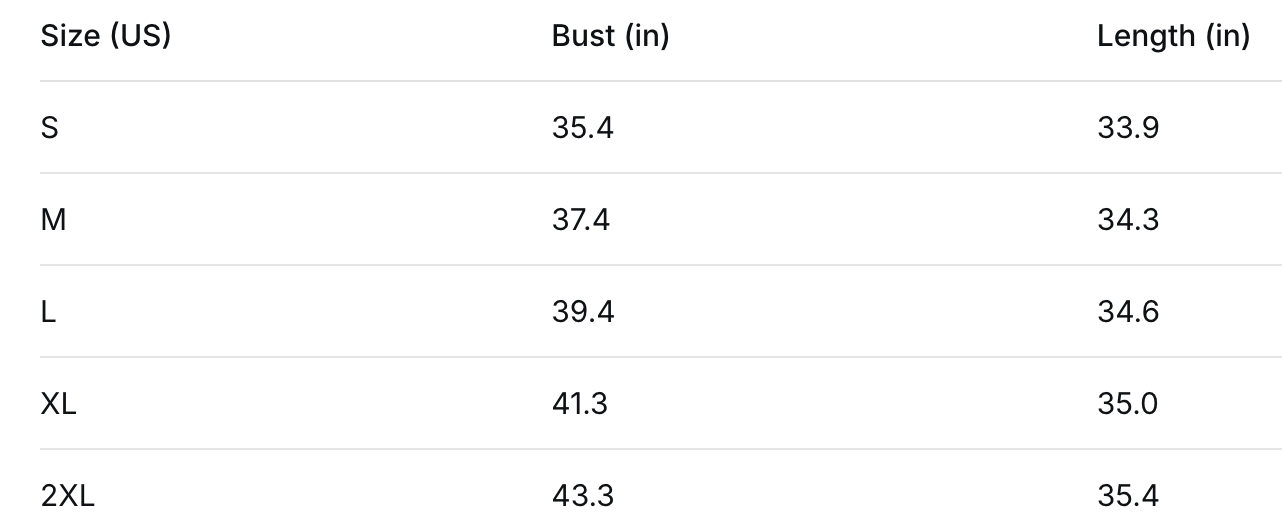Click the Length (in) column header
This screenshot has width=1282, height=530.
click(x=1173, y=36)
